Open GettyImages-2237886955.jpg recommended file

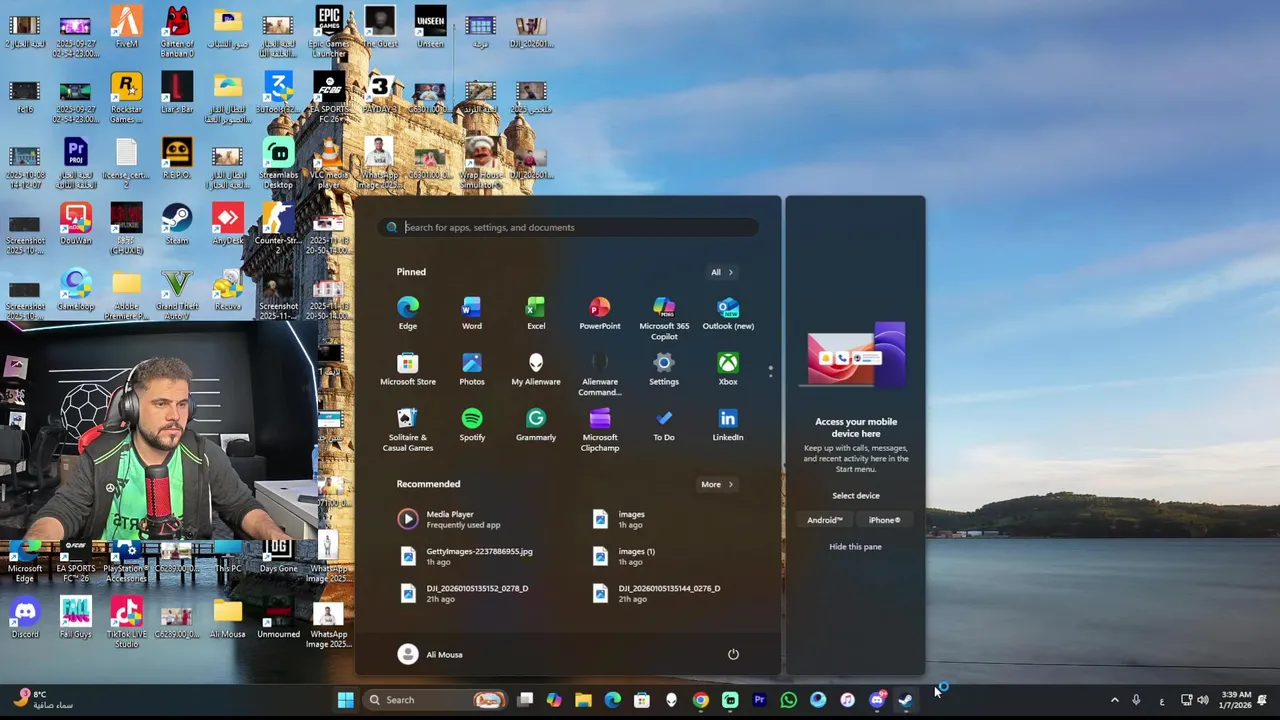click(482, 556)
